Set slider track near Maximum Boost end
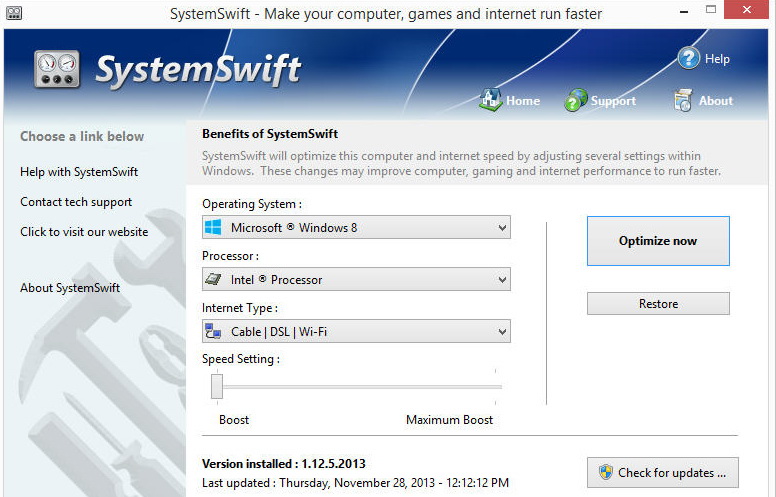 click(x=495, y=387)
